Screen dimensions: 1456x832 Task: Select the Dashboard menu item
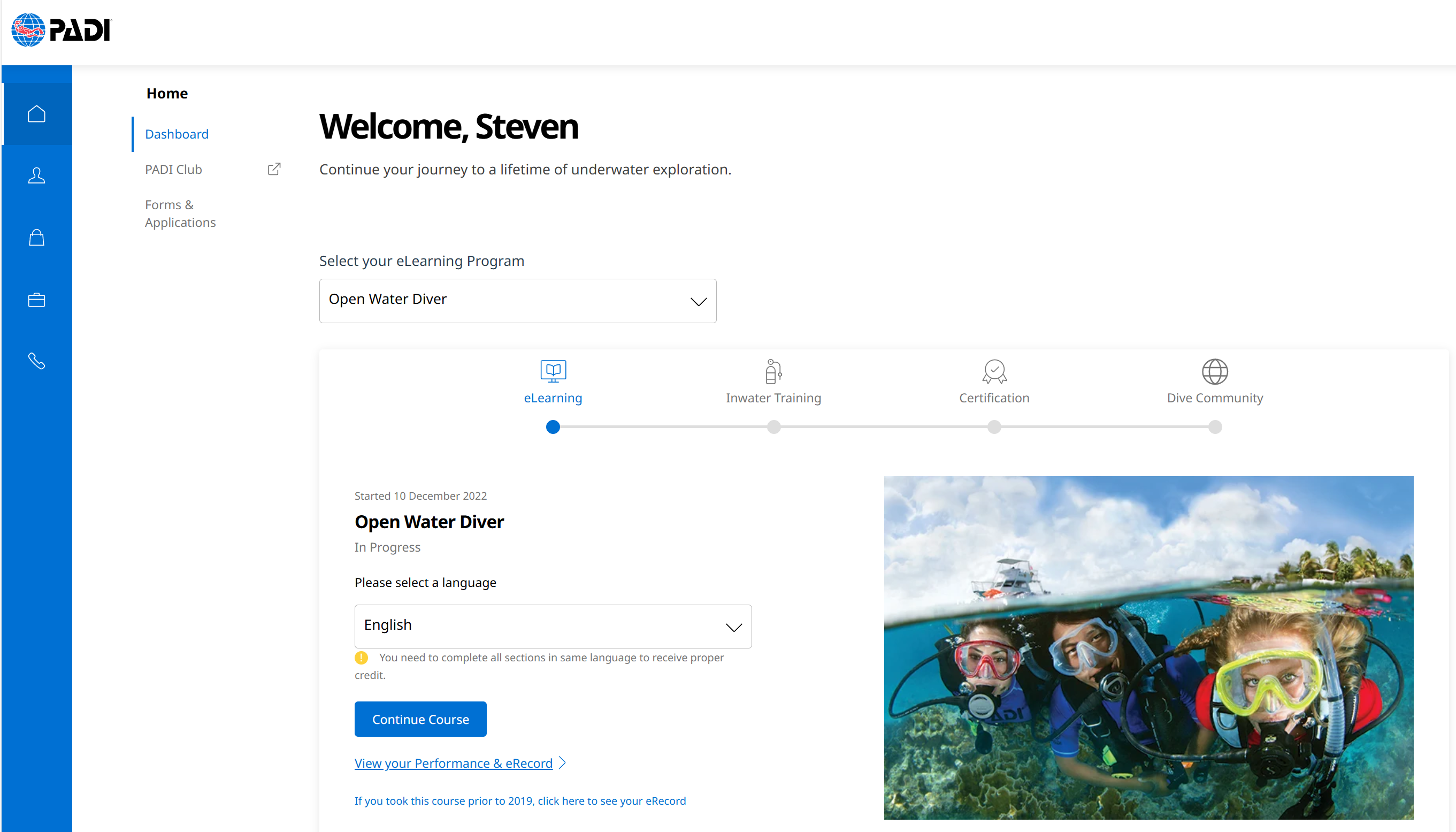click(x=177, y=134)
